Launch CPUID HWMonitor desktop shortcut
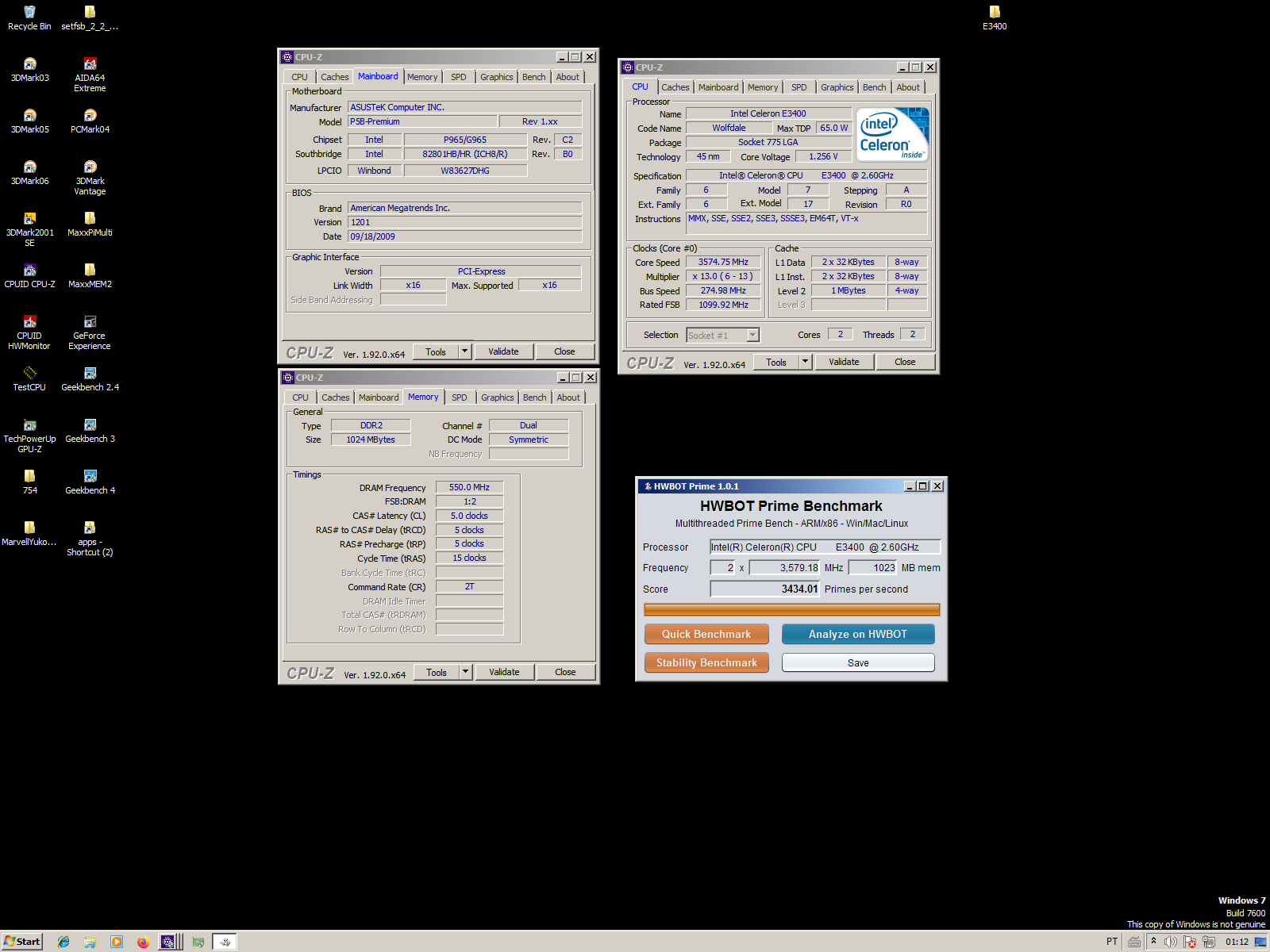Viewport: 1270px width, 952px height. pos(29,332)
